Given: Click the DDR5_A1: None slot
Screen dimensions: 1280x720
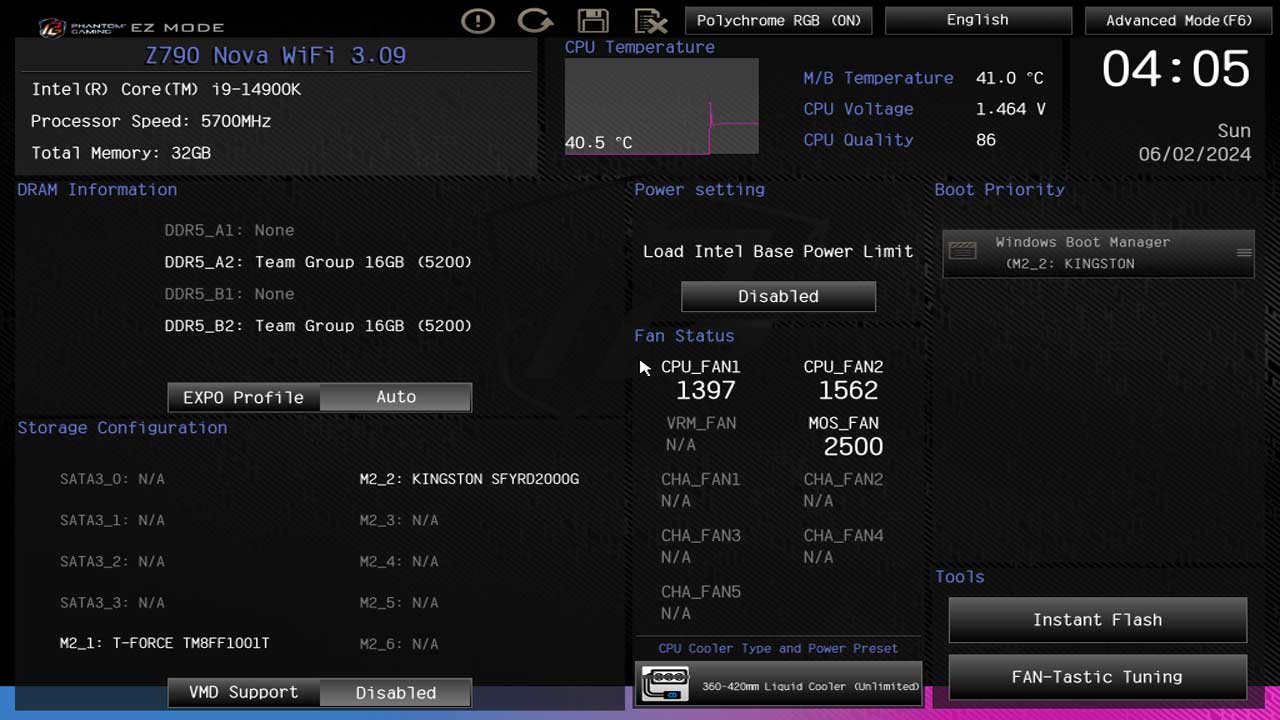Looking at the screenshot, I should click(229, 230).
